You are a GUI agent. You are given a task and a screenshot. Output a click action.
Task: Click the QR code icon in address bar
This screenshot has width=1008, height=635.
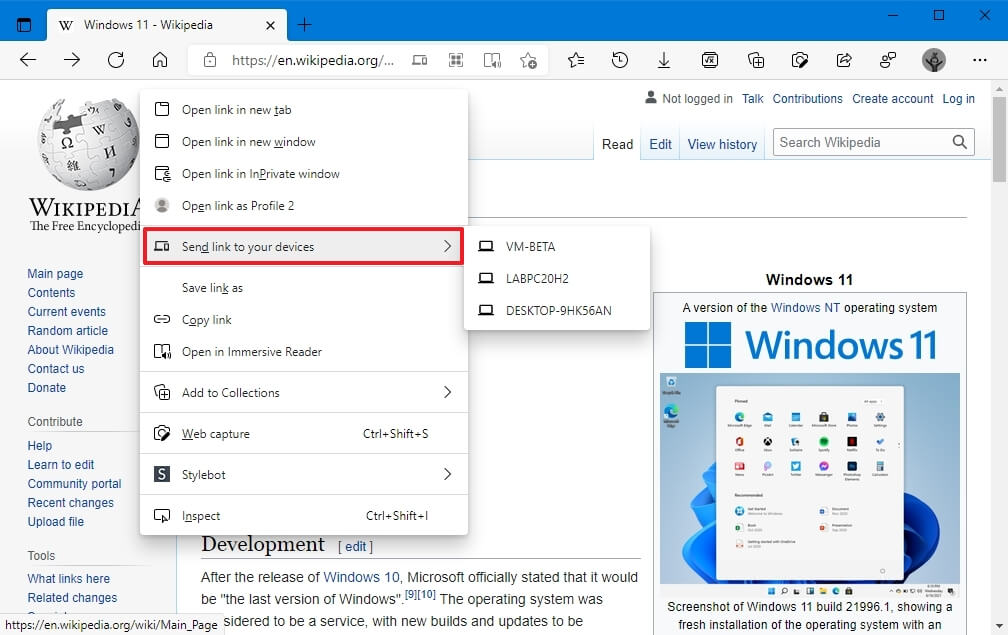click(x=456, y=60)
